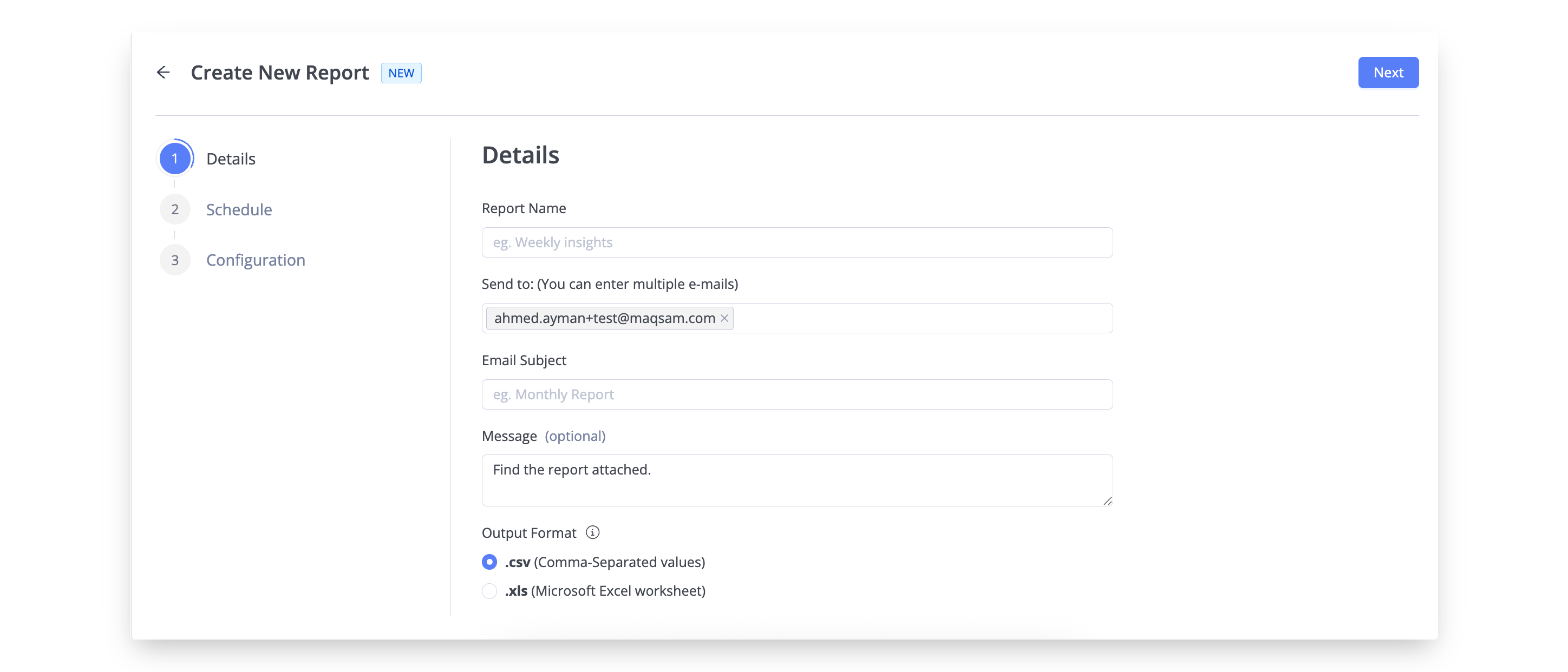The width and height of the screenshot is (1568, 672).
Task: Switch to the Schedule step
Action: [239, 210]
